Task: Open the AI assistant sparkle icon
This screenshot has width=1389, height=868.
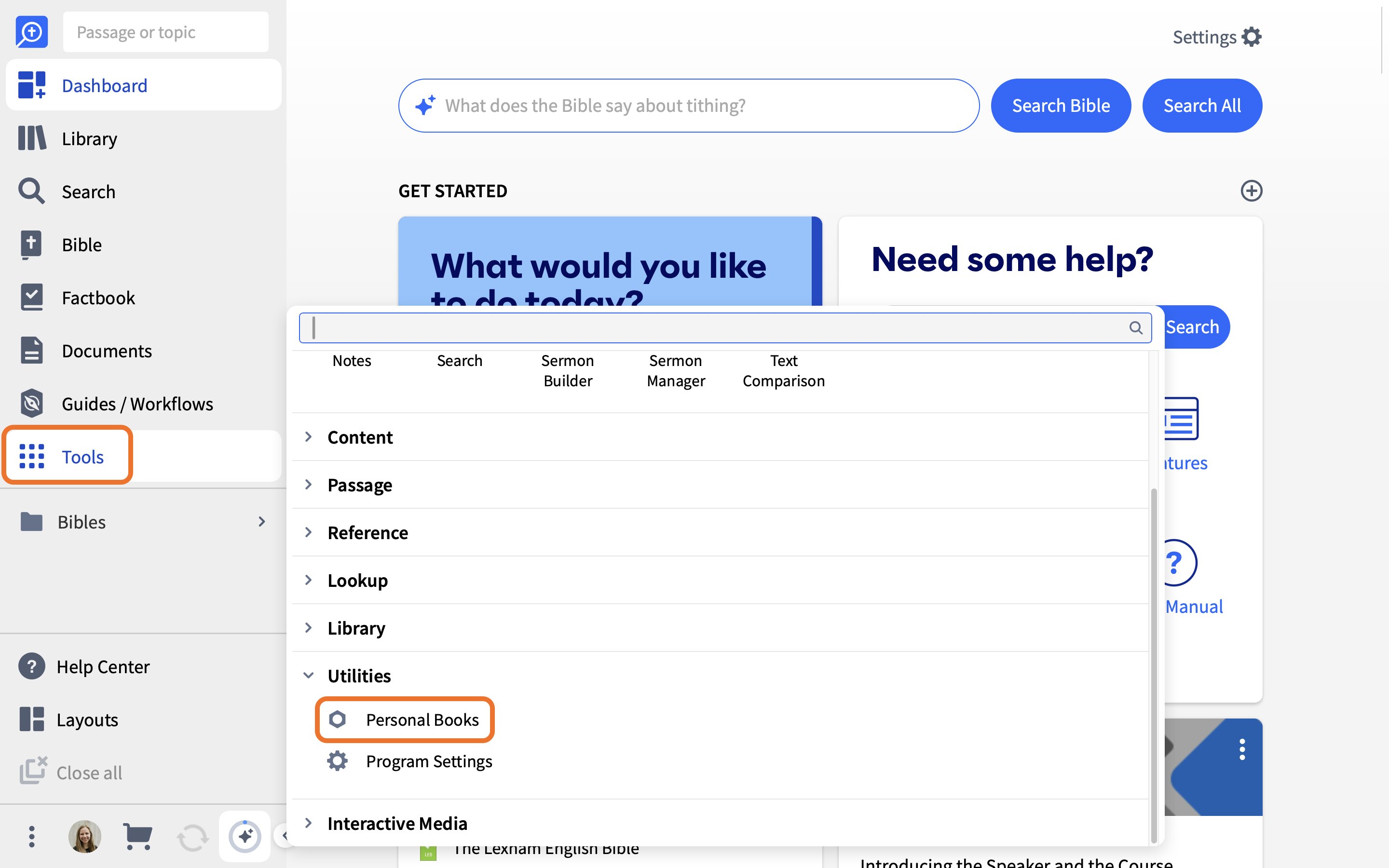Action: tap(245, 837)
